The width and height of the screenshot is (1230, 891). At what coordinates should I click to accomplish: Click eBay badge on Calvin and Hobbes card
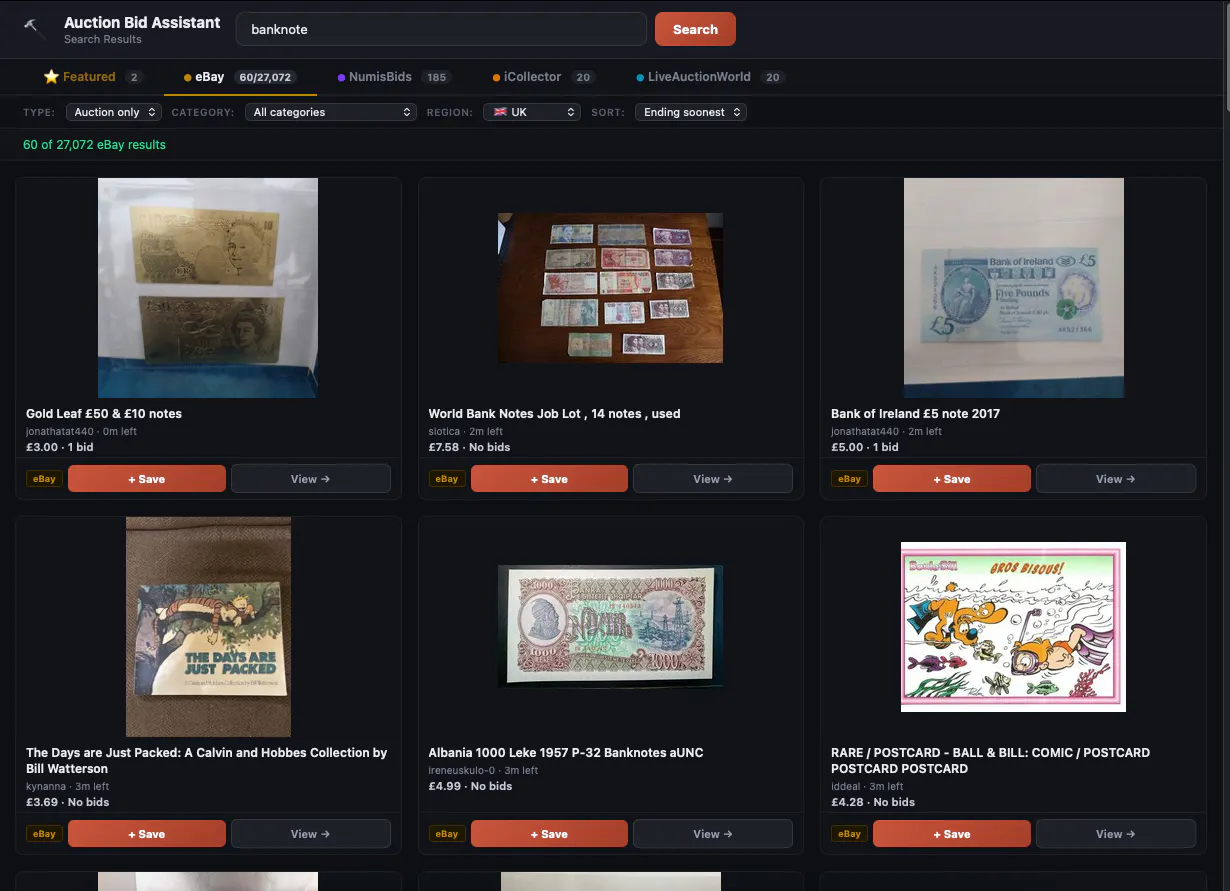(44, 834)
